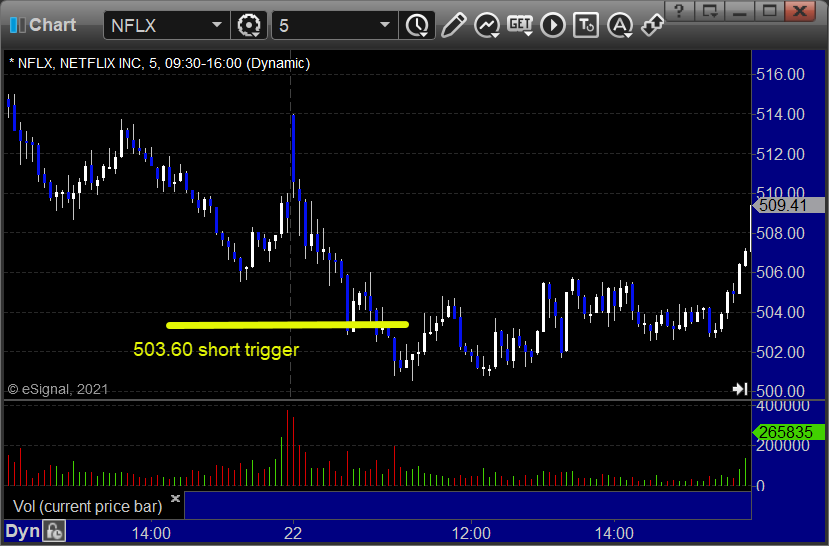Select the drawing pencil tool

[x=453, y=25]
